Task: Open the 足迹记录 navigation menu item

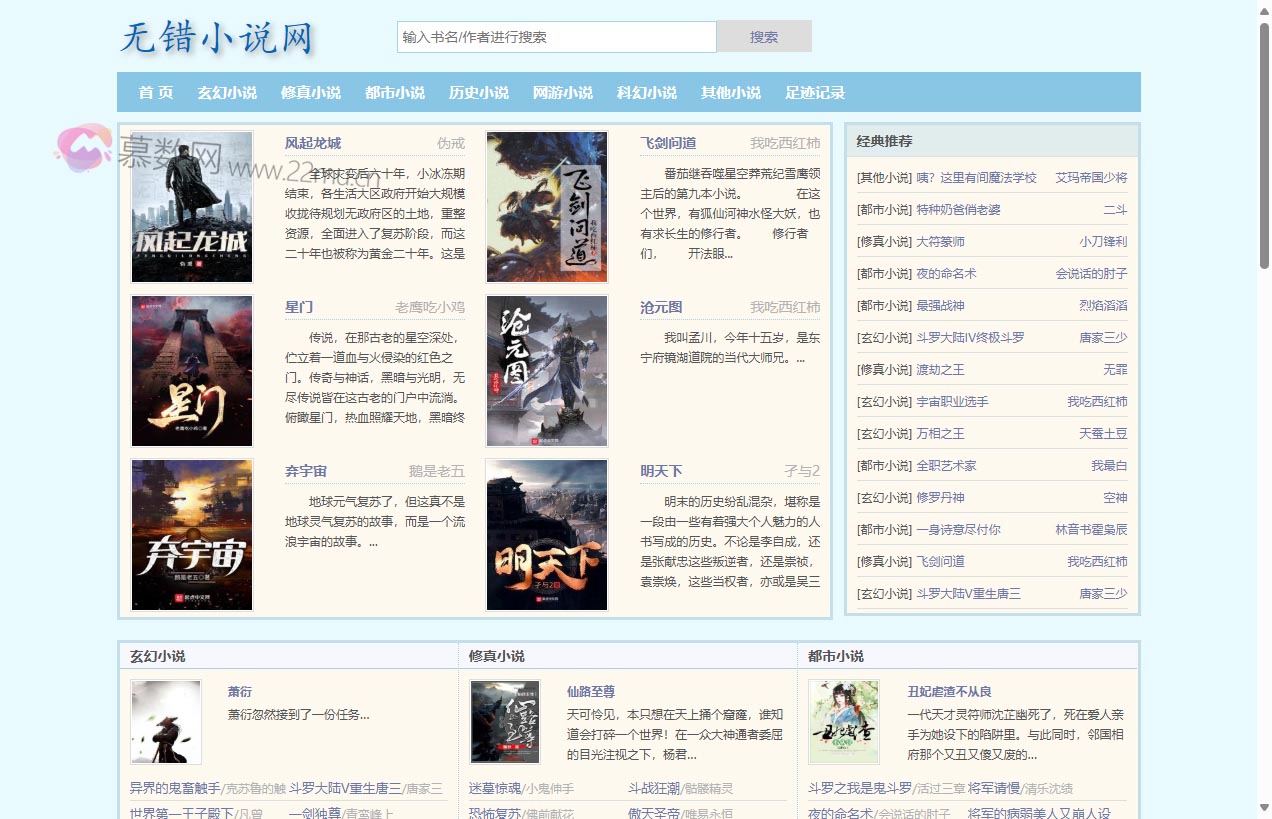Action: [816, 92]
